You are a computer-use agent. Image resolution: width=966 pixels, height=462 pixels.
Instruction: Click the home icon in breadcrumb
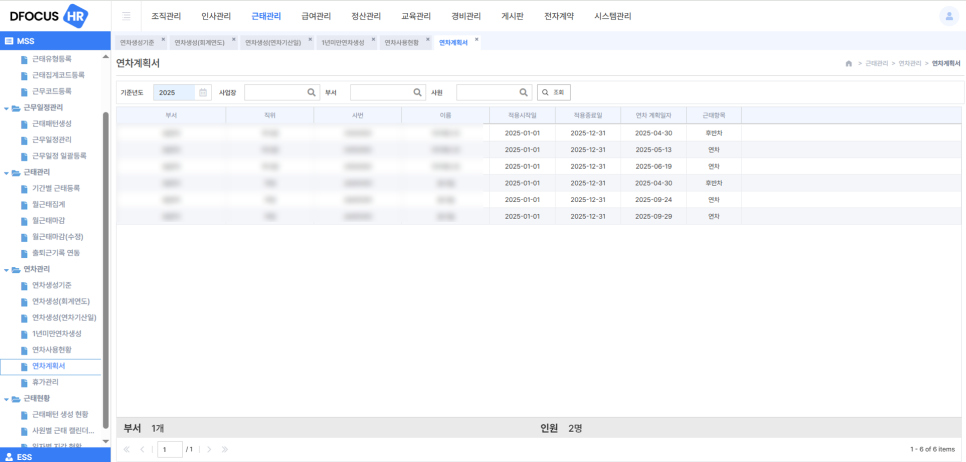(x=848, y=63)
